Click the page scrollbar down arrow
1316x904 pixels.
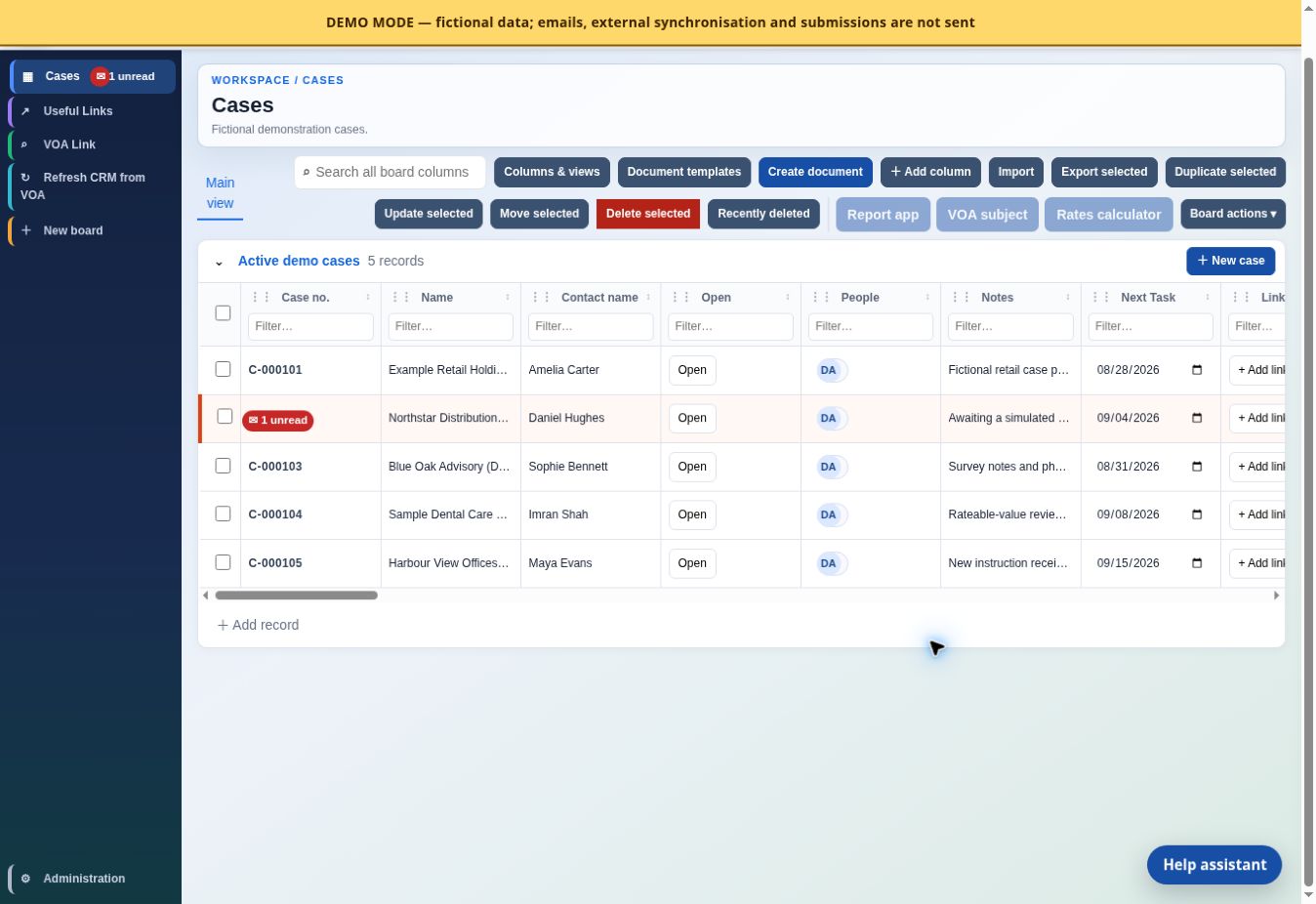1308,895
